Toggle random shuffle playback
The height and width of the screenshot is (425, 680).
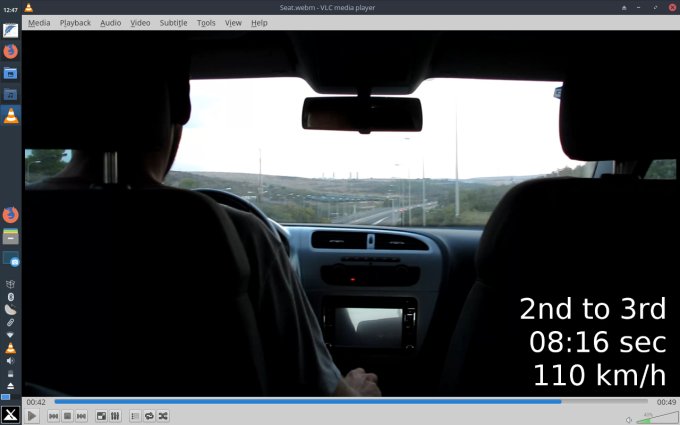pyautogui.click(x=163, y=416)
